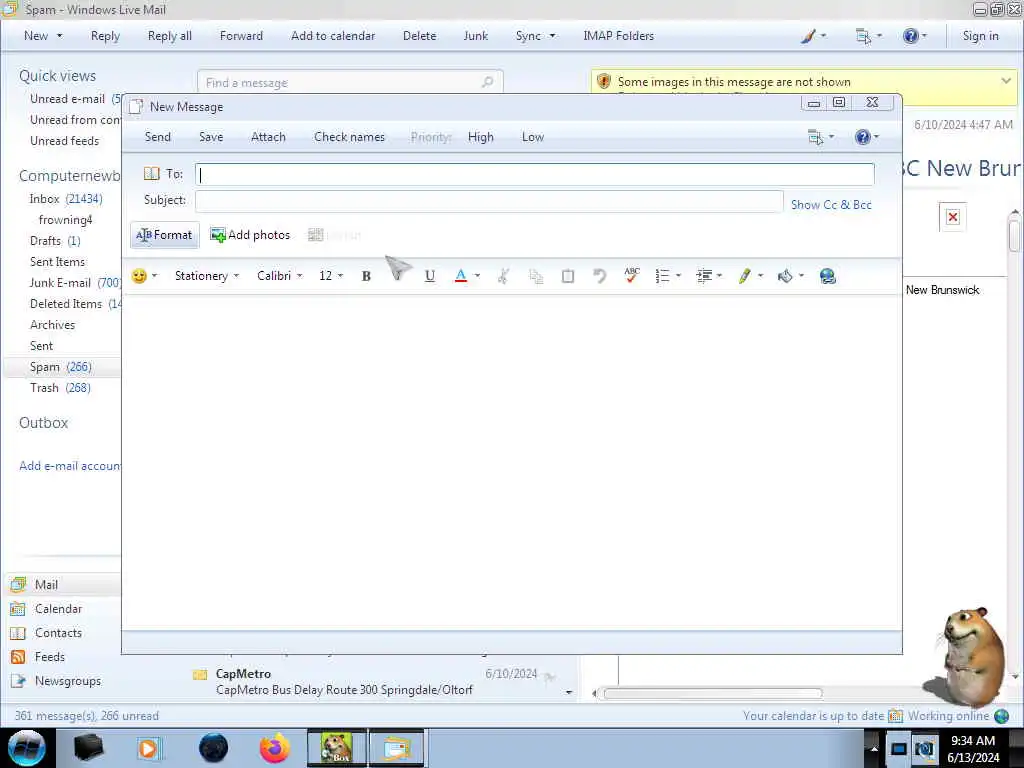This screenshot has width=1024, height=768.
Task: Switch to Contacts in bottom-left navigation
Action: coord(58,633)
